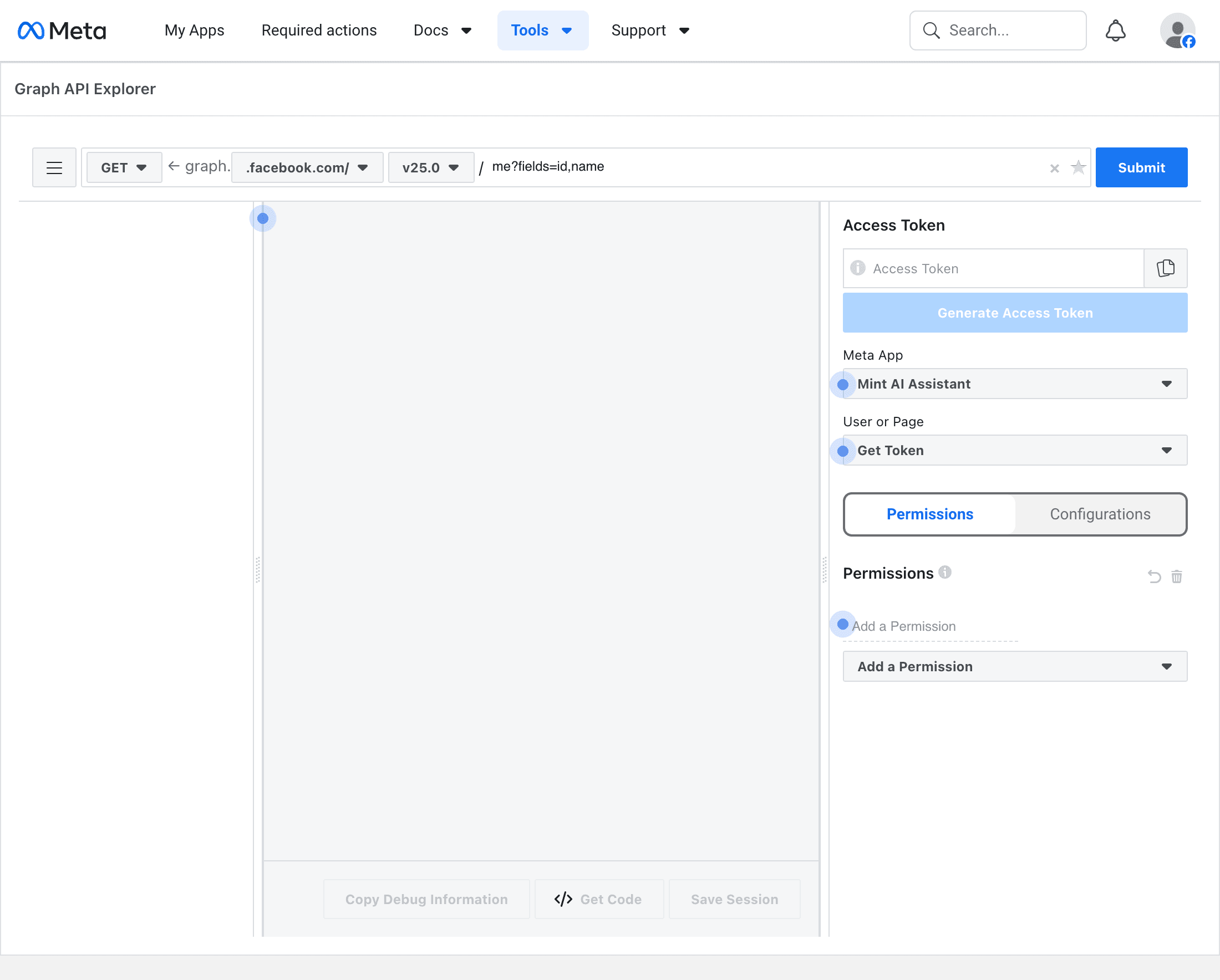Undo permission changes with the revert icon
The height and width of the screenshot is (980, 1220).
tap(1154, 576)
